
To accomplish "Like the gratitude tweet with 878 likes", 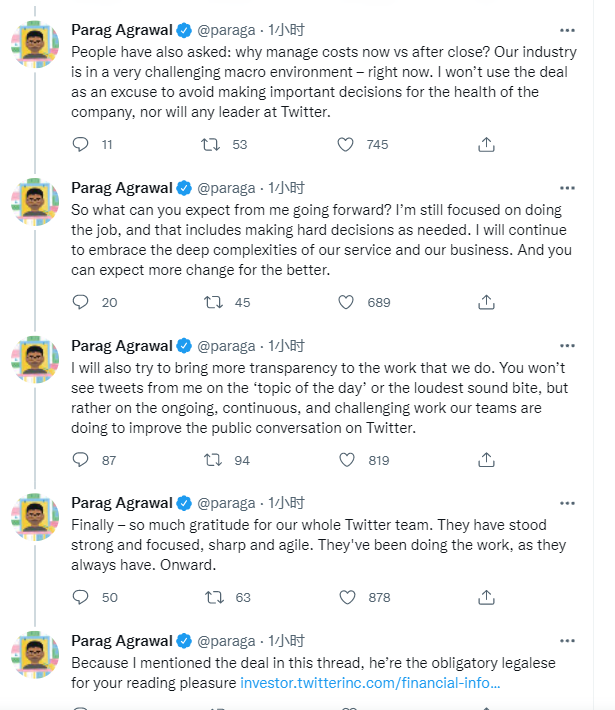I will click(x=346, y=597).
